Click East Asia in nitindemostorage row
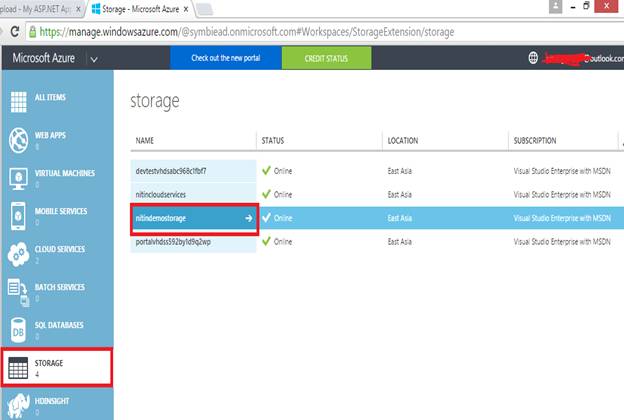This screenshot has height=420, width=624. coord(400,218)
